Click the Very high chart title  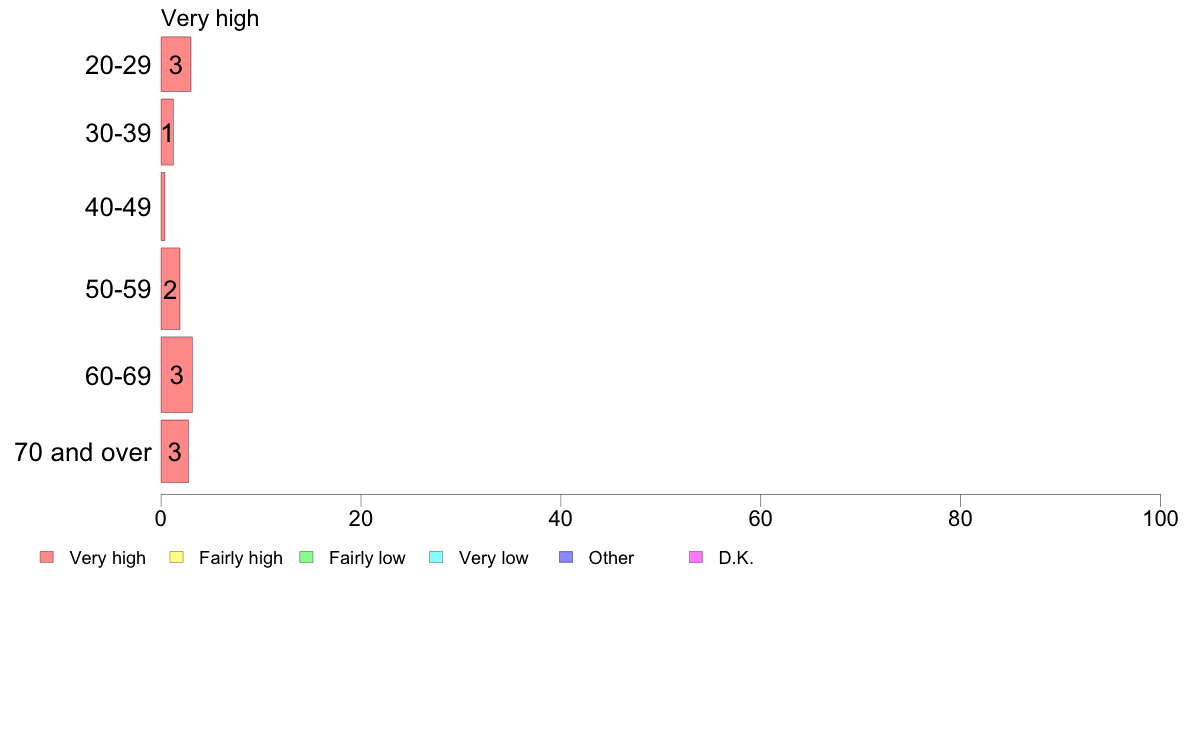(210, 18)
